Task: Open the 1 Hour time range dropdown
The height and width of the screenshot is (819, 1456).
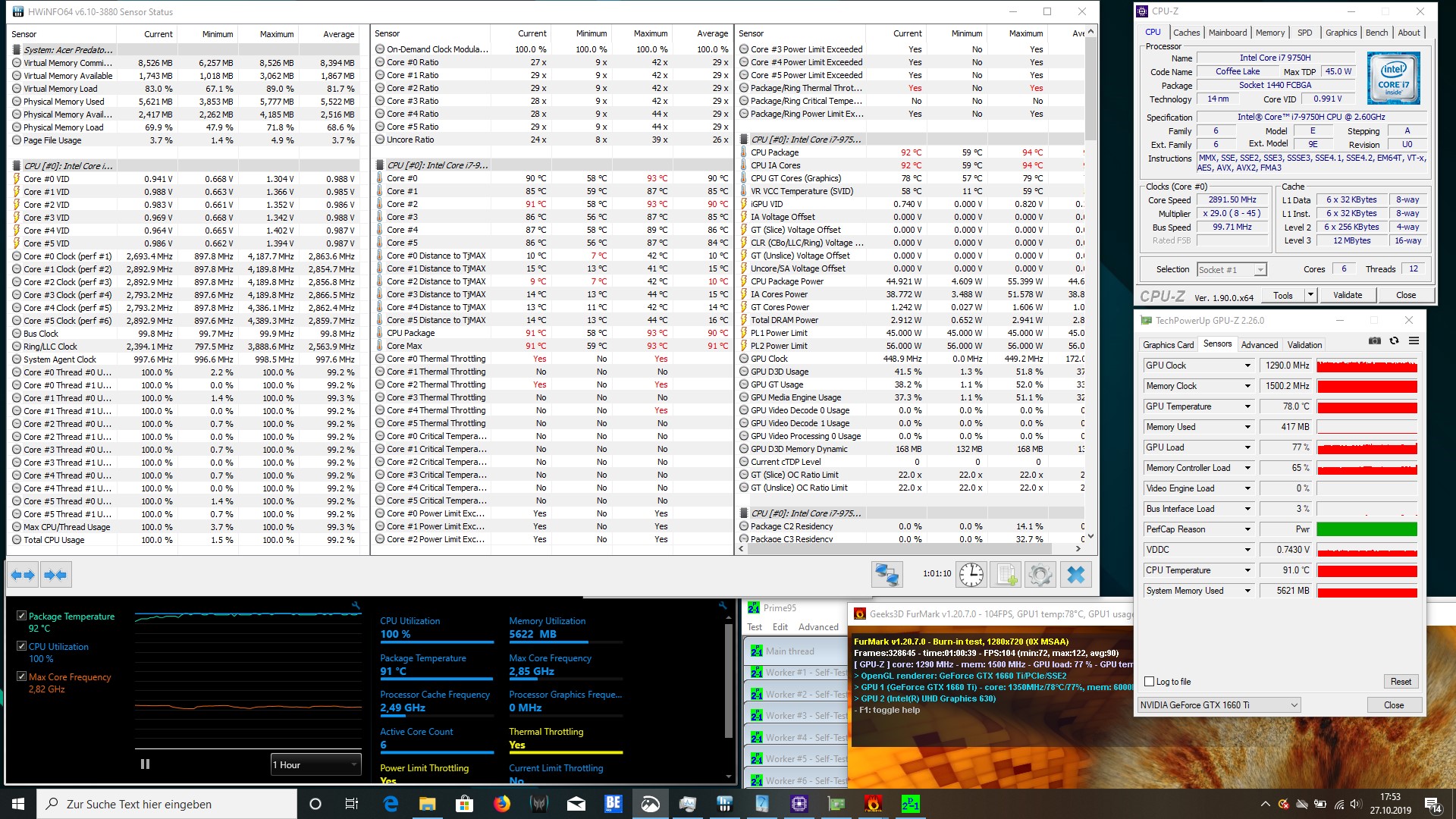Action: (315, 764)
